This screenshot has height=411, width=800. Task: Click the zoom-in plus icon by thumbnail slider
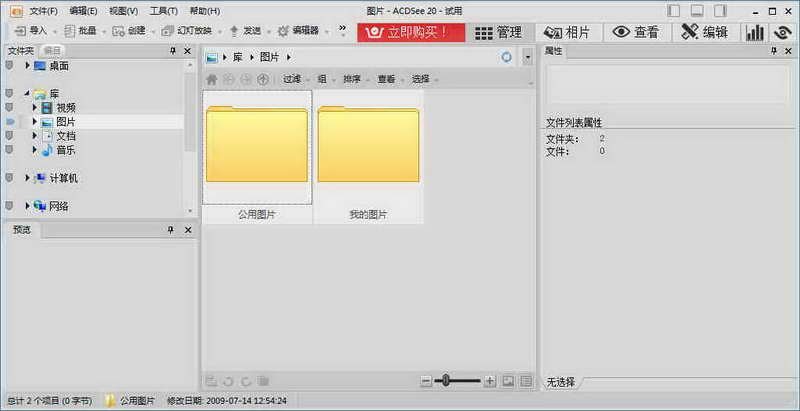(x=490, y=381)
